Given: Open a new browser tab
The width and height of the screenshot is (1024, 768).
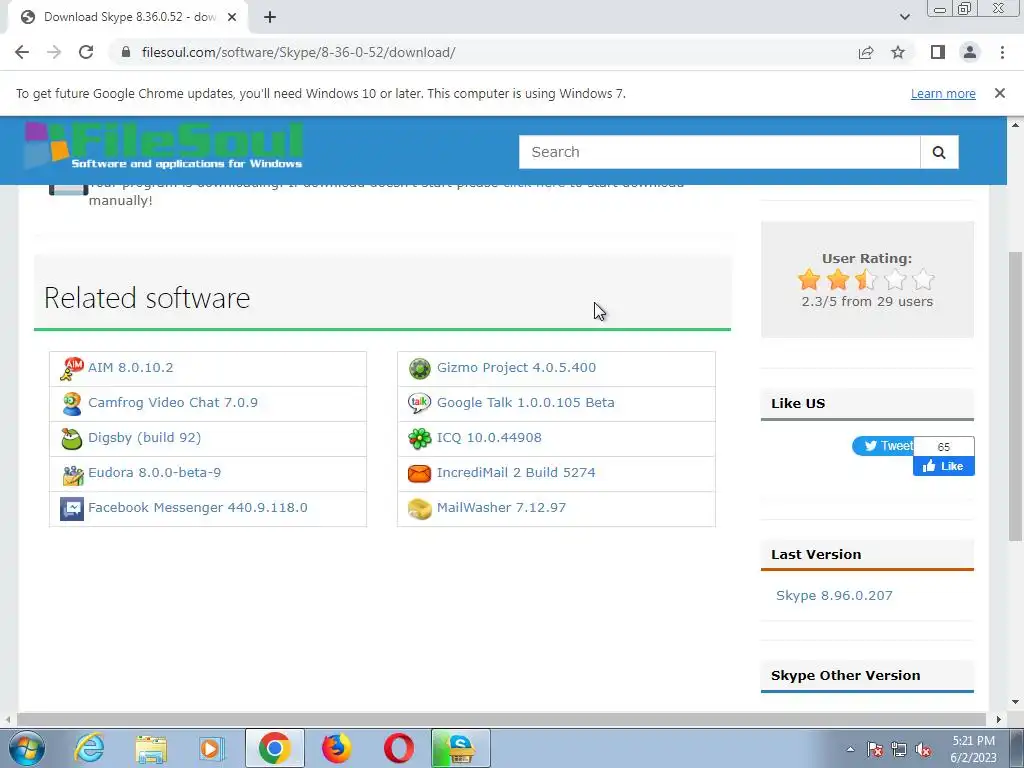Looking at the screenshot, I should 270,17.
